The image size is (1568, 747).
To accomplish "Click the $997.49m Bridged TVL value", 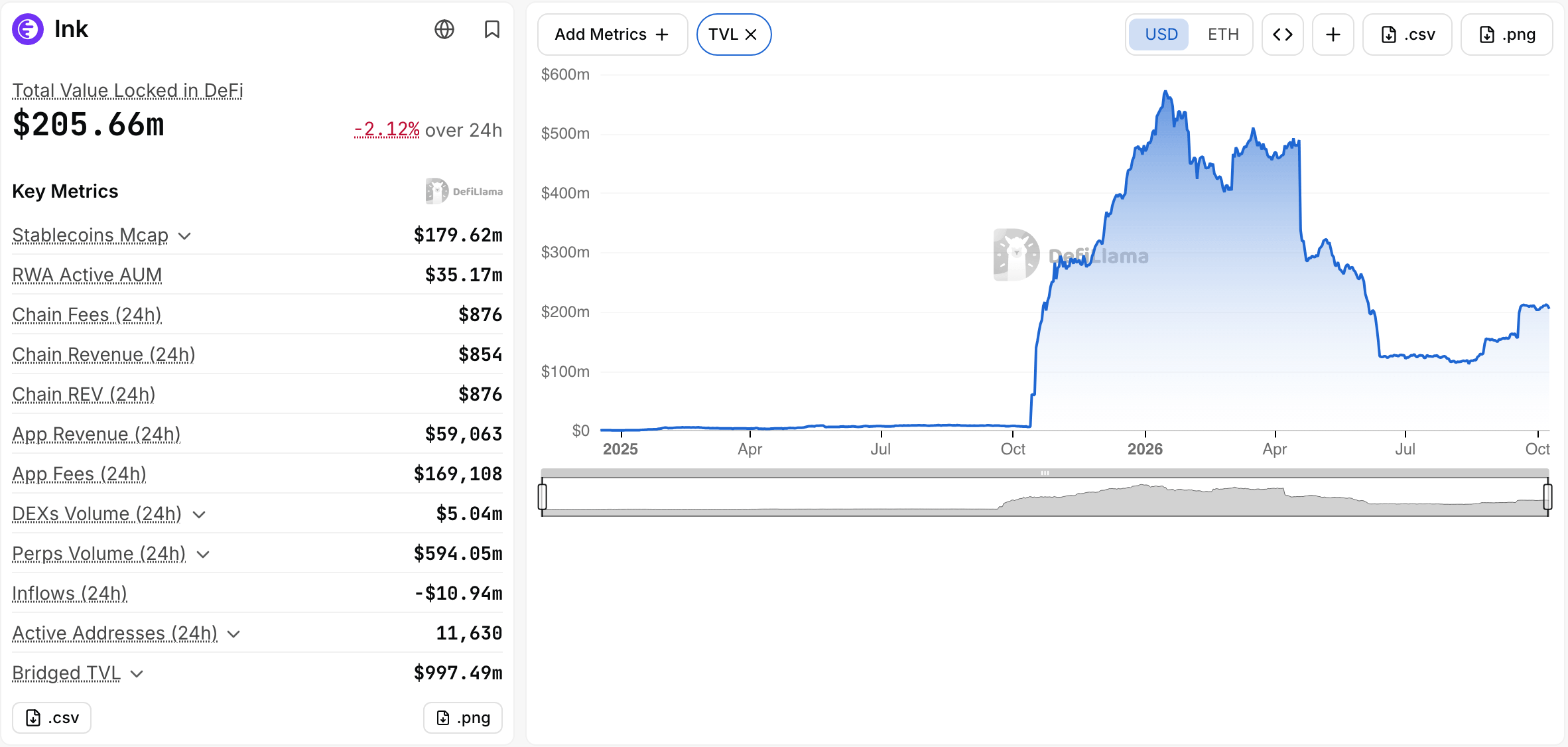I will tap(458, 673).
